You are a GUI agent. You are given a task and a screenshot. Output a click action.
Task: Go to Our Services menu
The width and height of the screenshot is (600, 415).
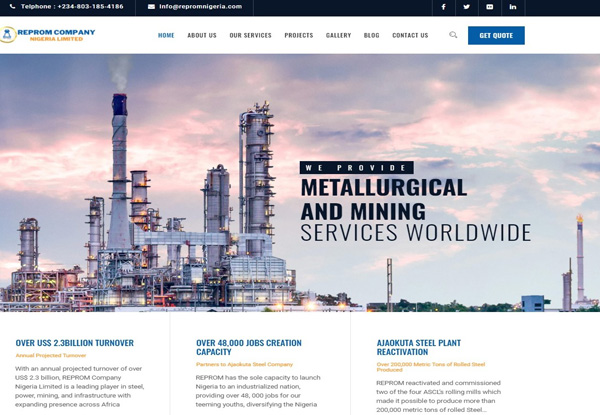pyautogui.click(x=250, y=35)
